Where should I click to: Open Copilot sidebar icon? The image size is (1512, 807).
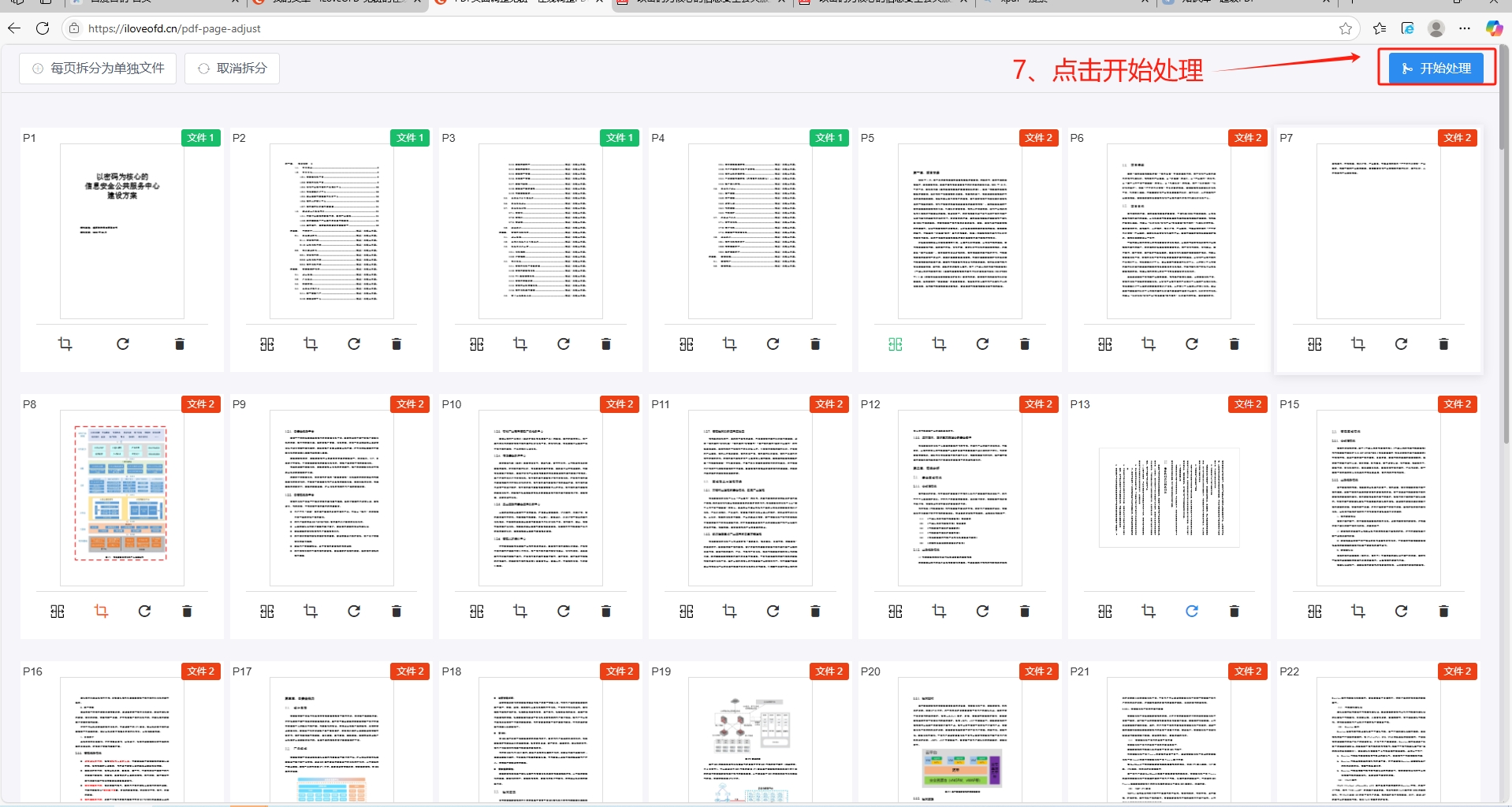(1494, 28)
